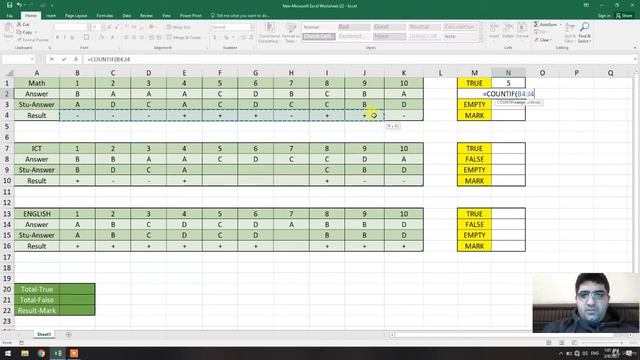
Task: Expand the cell styles gallery
Action: click(x=480, y=39)
